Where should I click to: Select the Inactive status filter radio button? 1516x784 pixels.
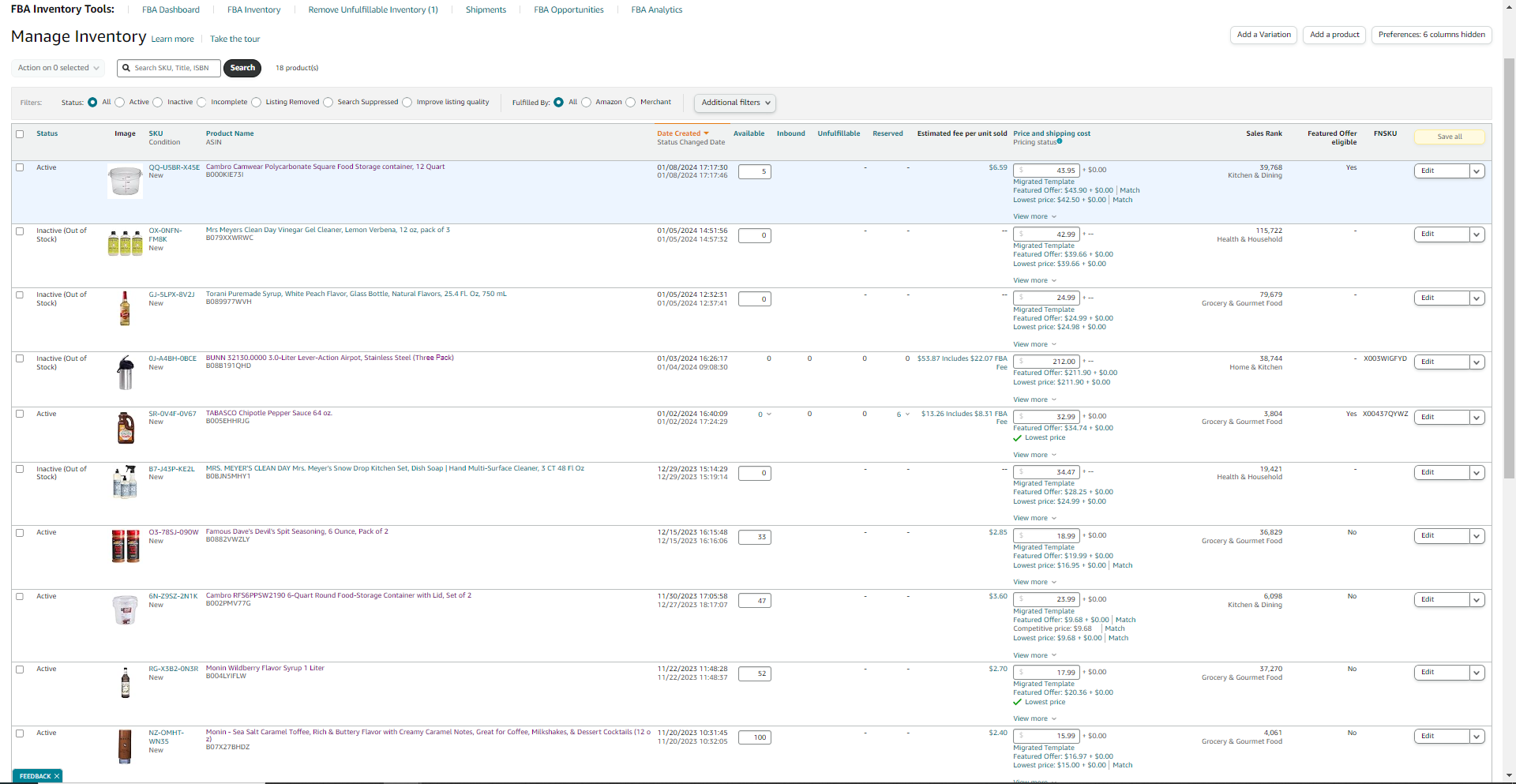tap(158, 102)
